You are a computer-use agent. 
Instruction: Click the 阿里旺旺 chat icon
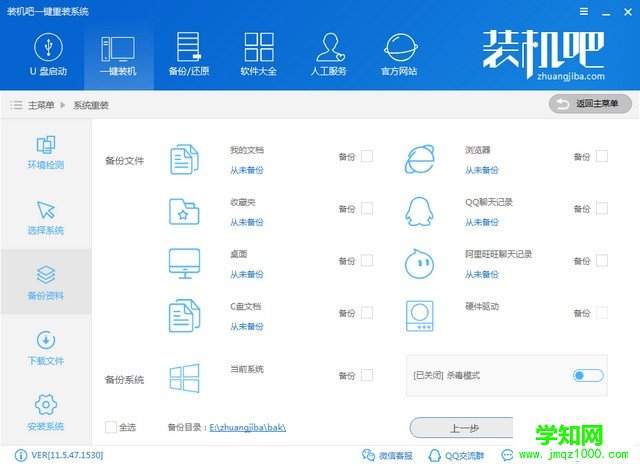click(419, 264)
